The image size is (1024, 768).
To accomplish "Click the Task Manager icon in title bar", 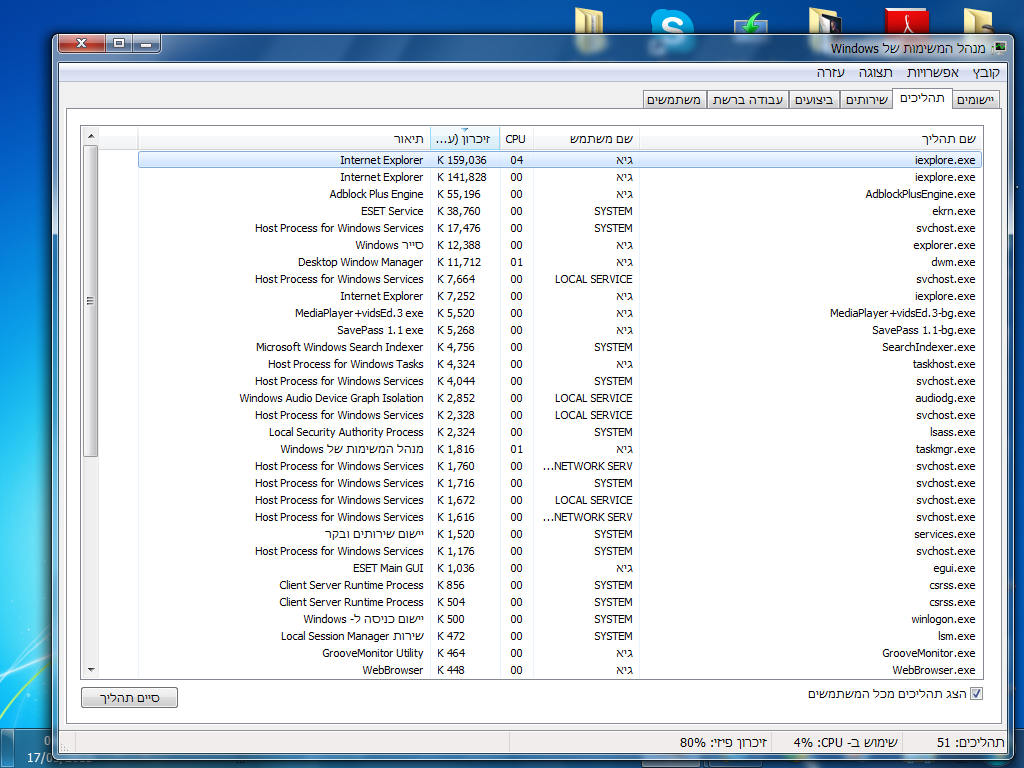I will click(x=998, y=48).
